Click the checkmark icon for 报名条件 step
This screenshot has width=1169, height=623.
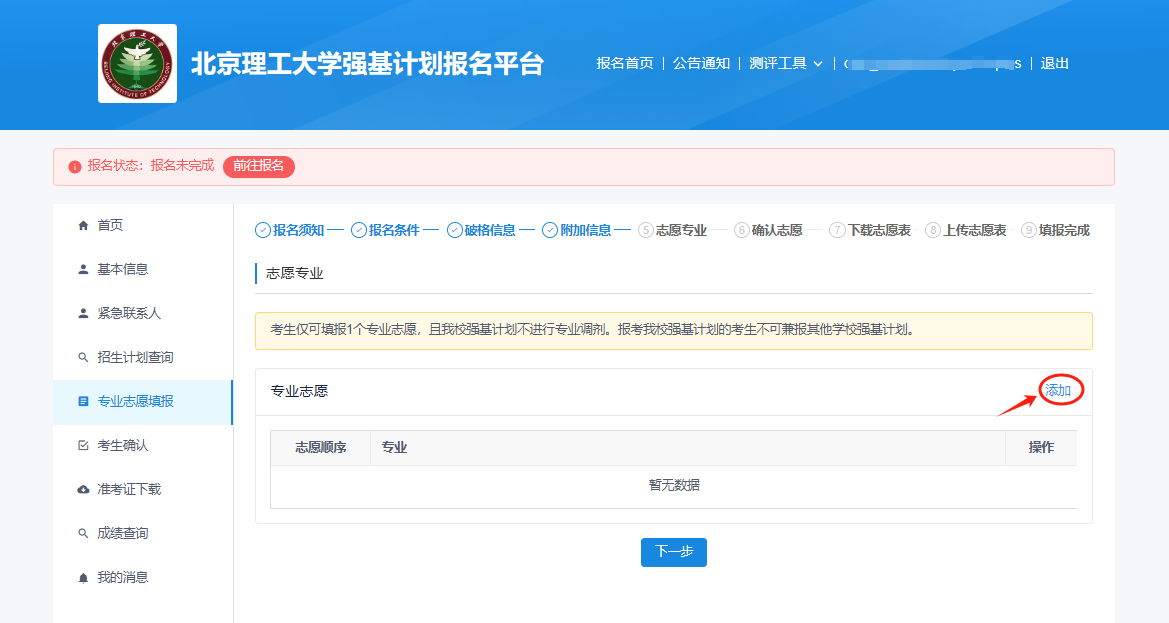coord(359,230)
